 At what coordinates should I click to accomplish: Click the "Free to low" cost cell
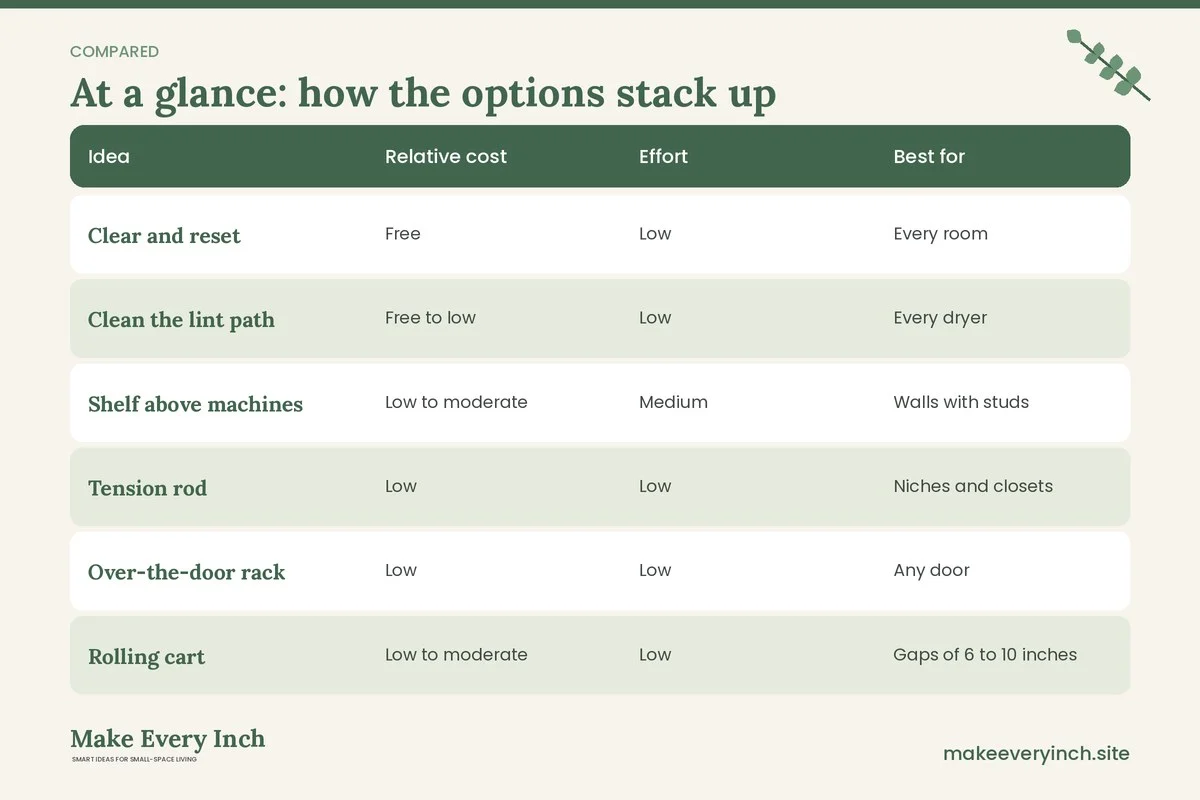(x=430, y=318)
